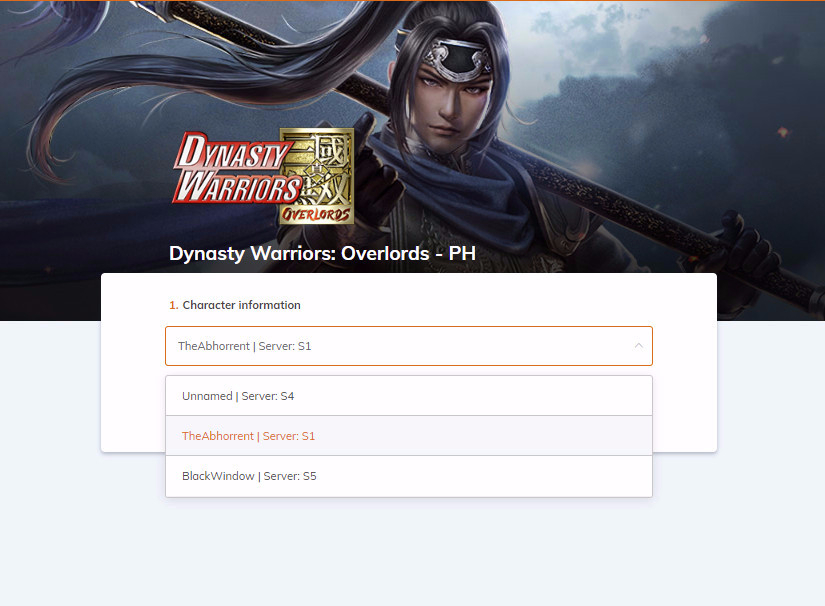Click the character selection combo box
The width and height of the screenshot is (825, 606).
click(x=409, y=346)
